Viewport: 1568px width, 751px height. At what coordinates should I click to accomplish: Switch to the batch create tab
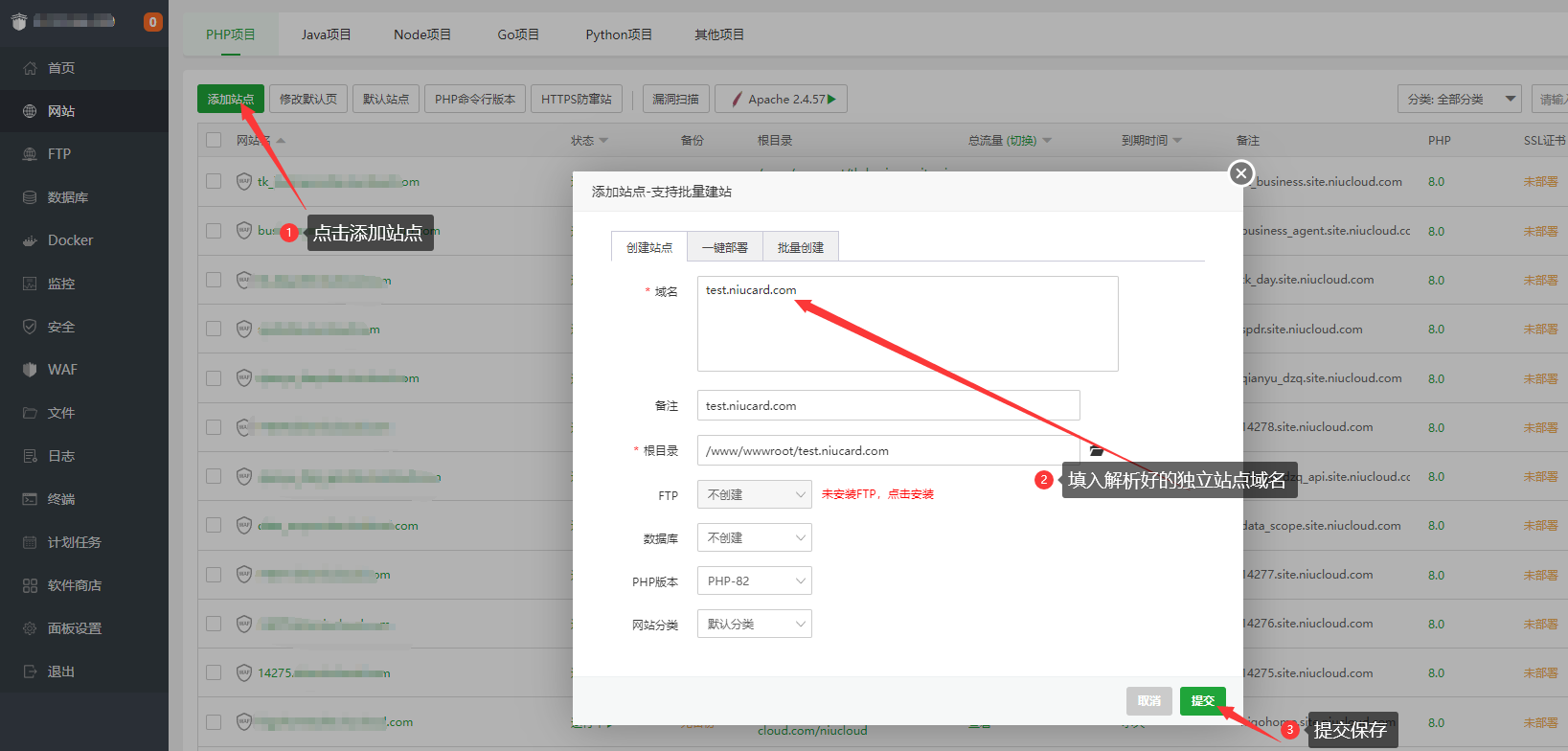click(x=800, y=247)
